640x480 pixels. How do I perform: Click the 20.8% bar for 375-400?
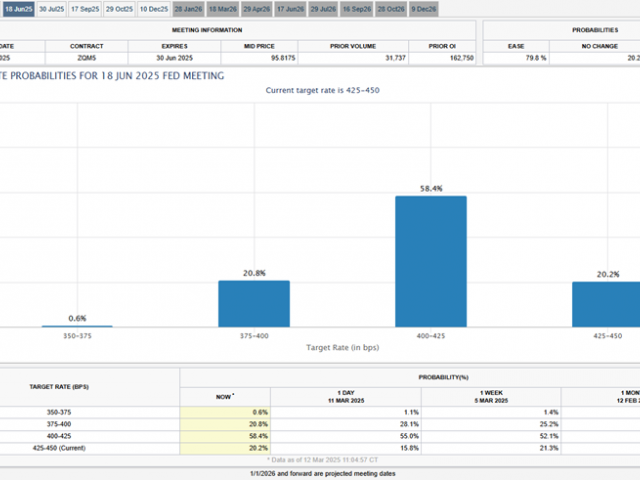tap(254, 303)
